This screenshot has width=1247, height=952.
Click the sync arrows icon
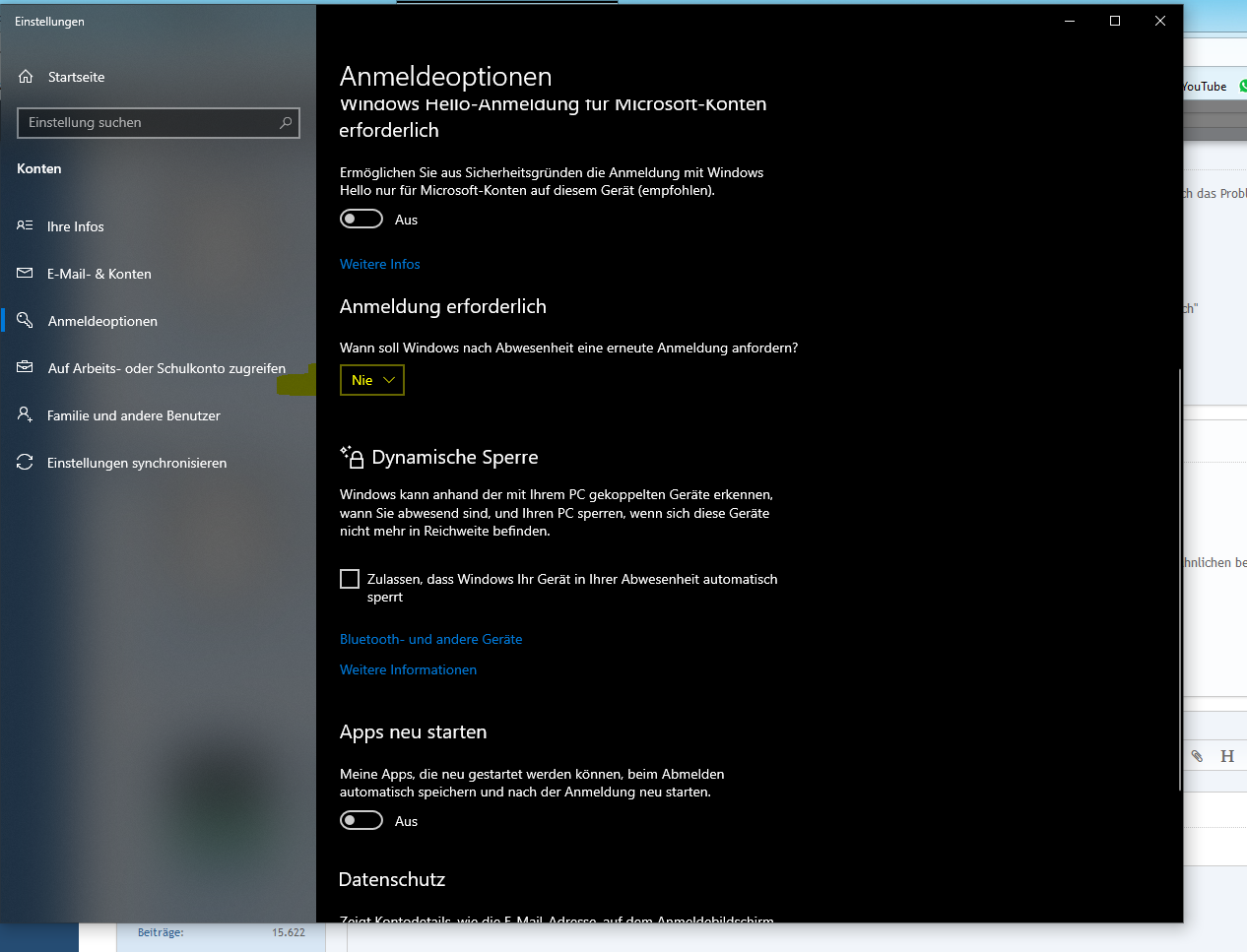pos(25,462)
